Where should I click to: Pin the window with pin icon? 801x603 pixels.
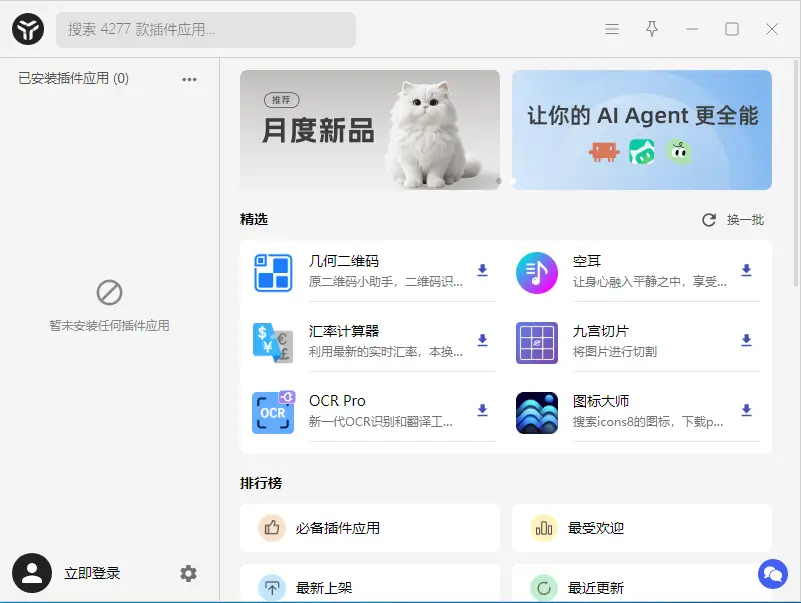point(652,29)
